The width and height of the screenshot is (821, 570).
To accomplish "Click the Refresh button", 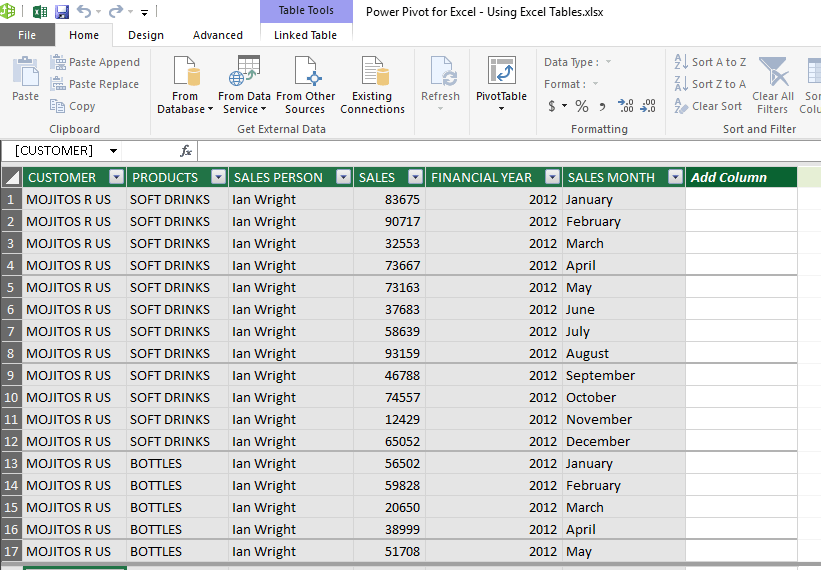I will 440,84.
